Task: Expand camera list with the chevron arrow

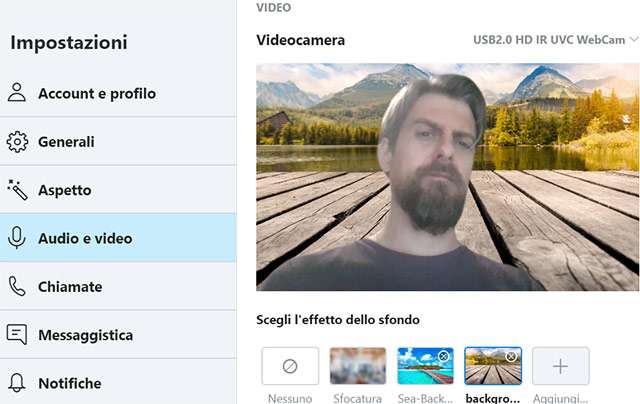Action: pyautogui.click(x=634, y=40)
